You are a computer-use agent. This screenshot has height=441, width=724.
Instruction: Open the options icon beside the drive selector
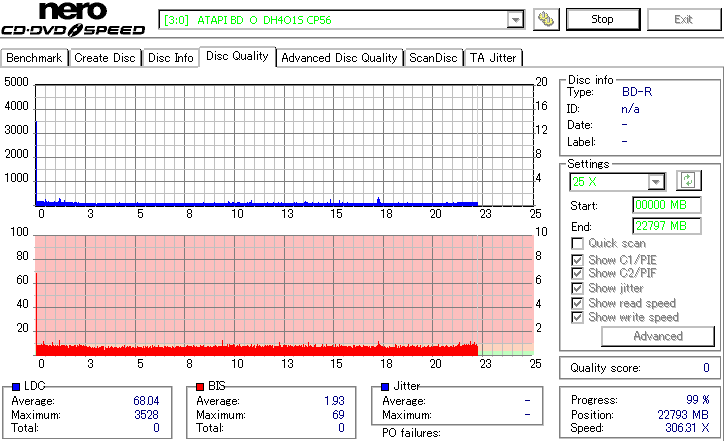pyautogui.click(x=546, y=19)
